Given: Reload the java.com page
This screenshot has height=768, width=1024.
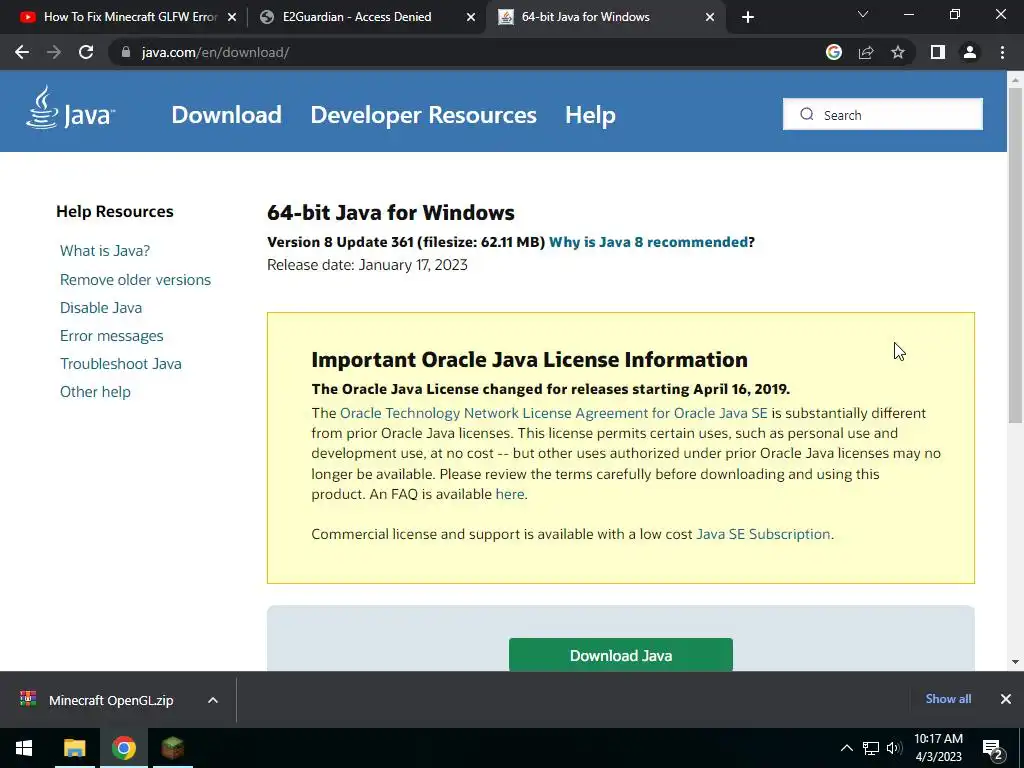Looking at the screenshot, I should pyautogui.click(x=86, y=52).
